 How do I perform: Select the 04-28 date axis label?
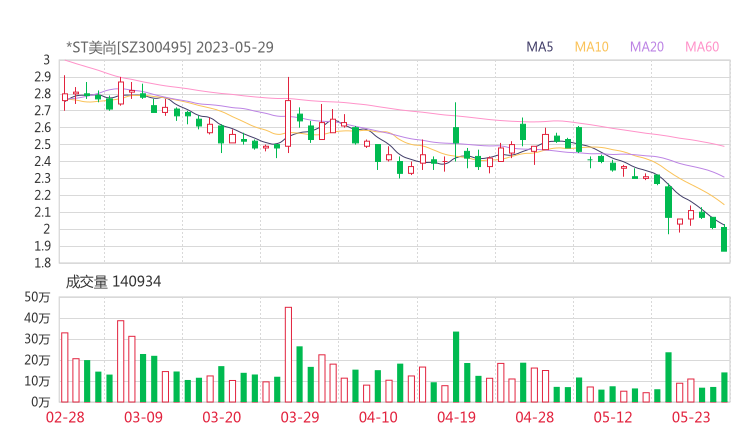[533, 417]
